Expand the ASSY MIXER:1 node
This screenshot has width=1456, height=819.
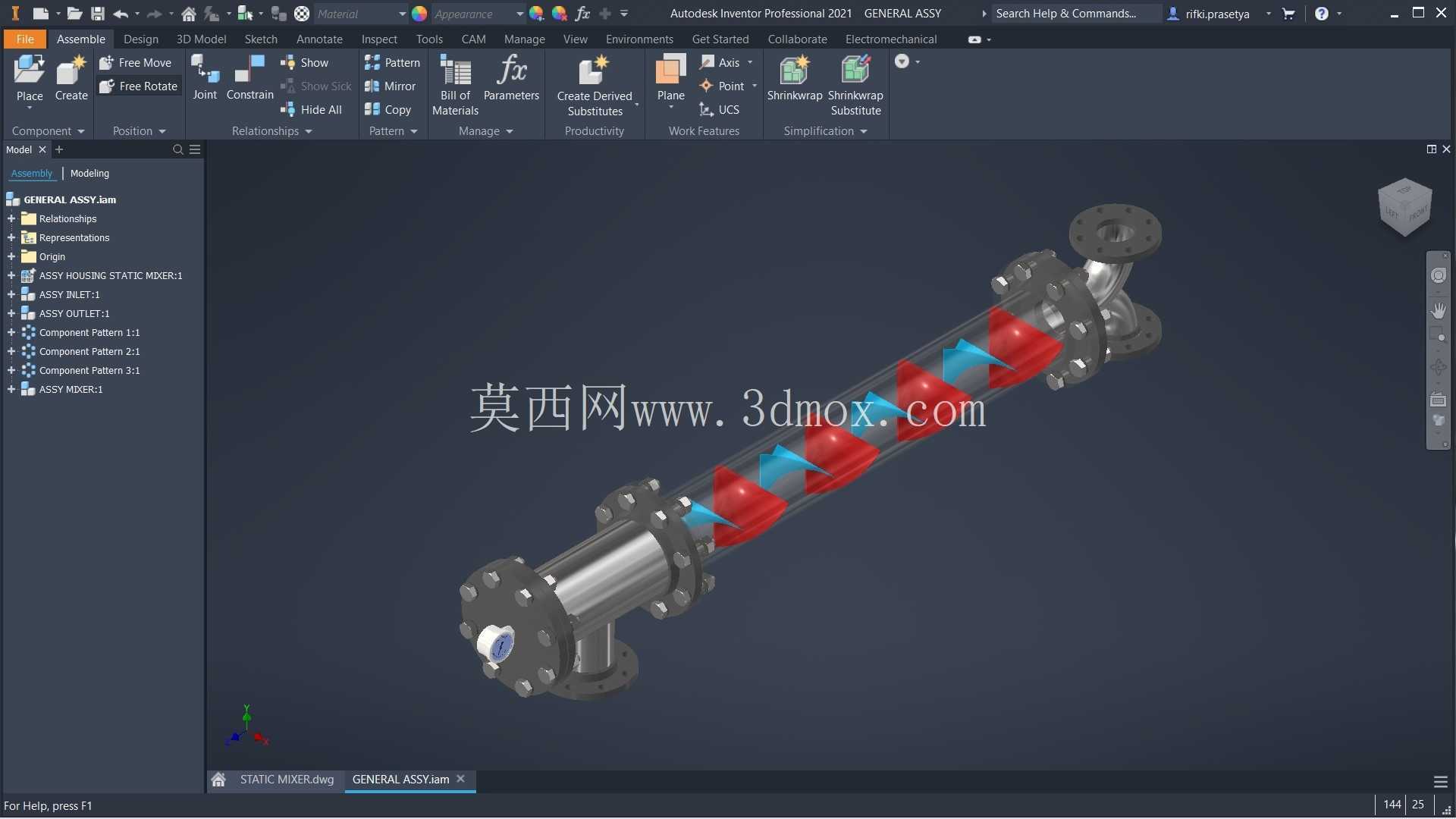(11, 389)
